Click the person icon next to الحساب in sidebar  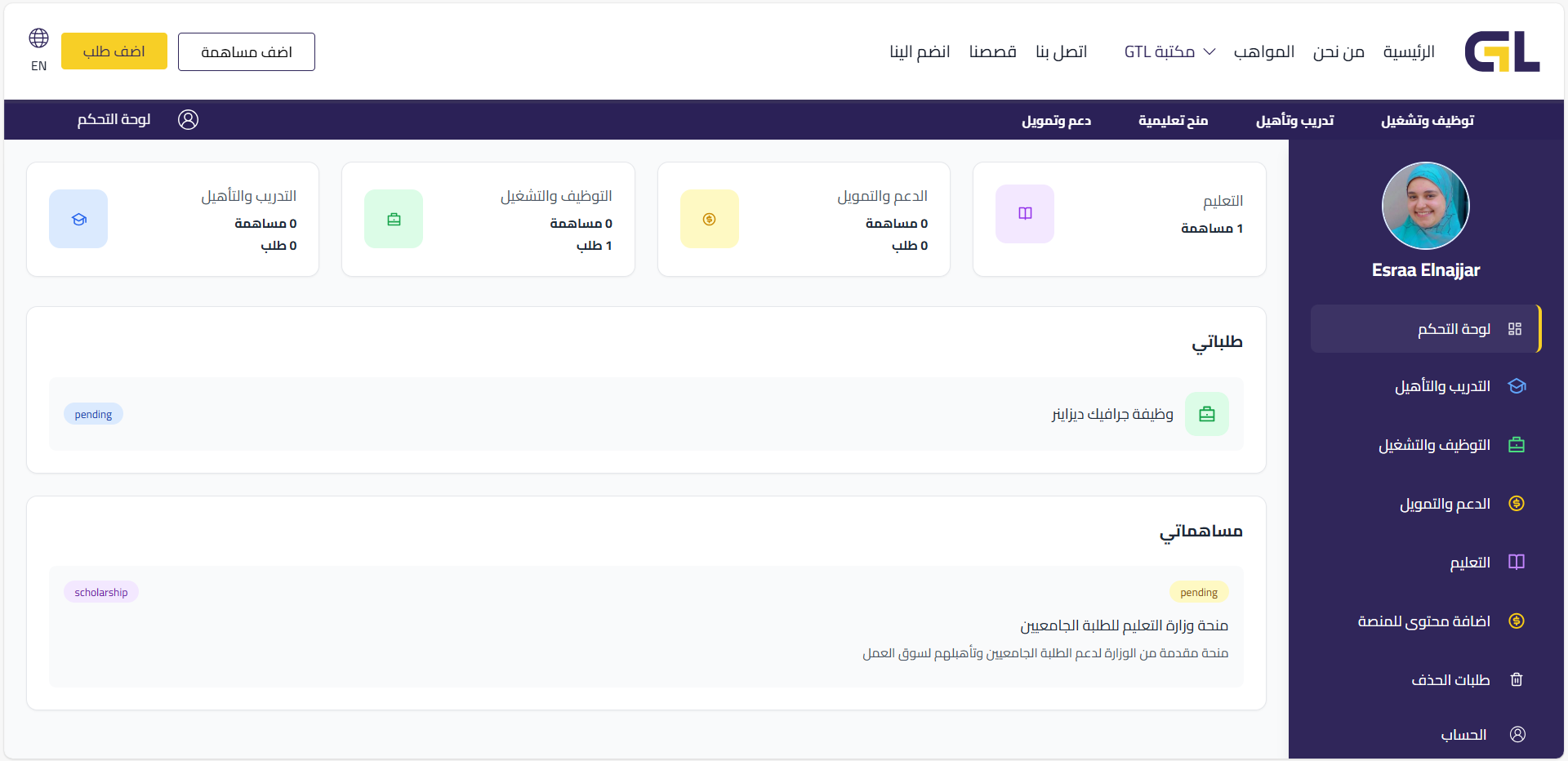tap(1517, 735)
